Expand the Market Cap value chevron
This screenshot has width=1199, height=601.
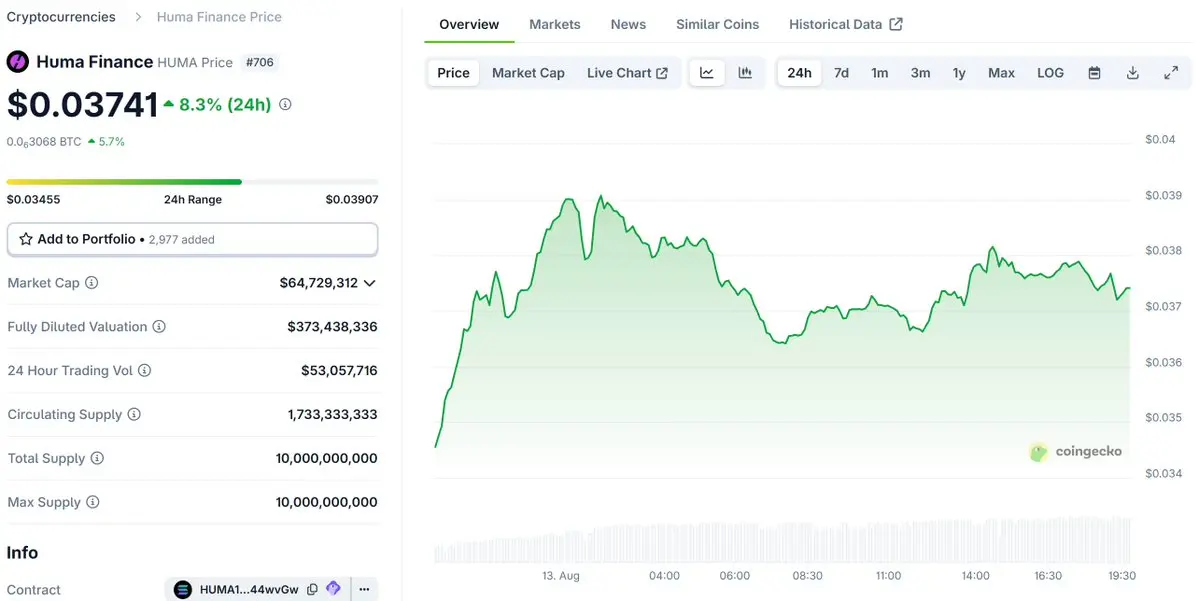[370, 283]
